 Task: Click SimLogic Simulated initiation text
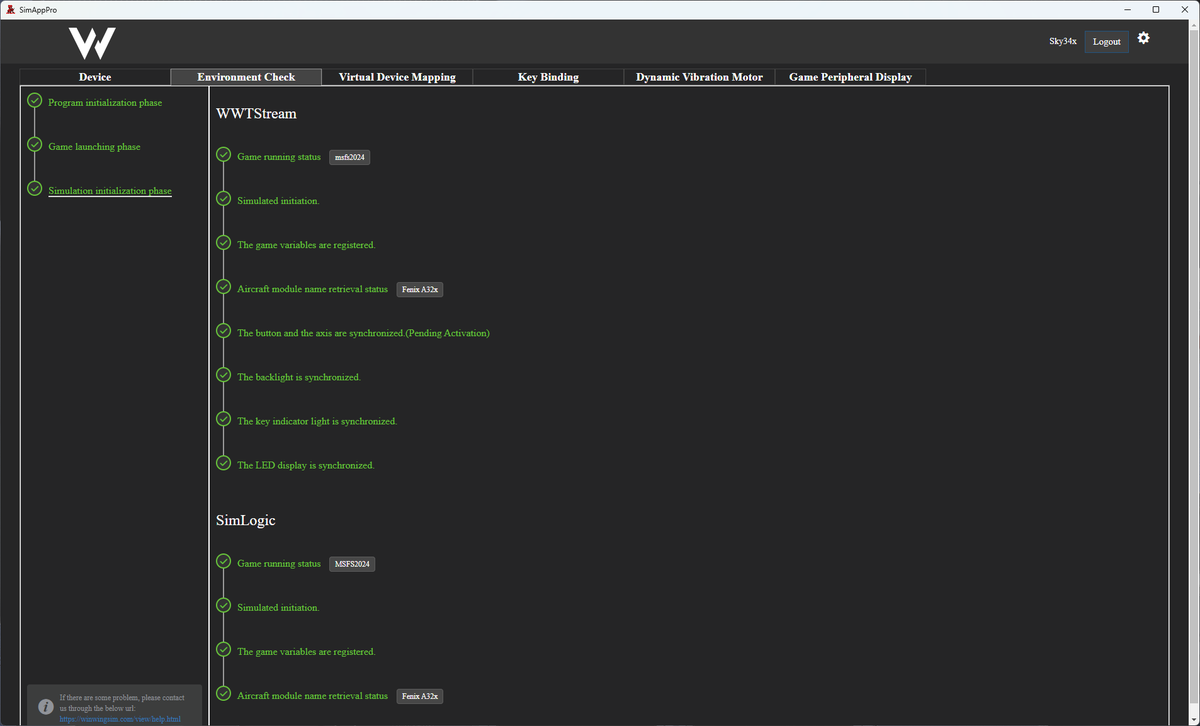[278, 608]
